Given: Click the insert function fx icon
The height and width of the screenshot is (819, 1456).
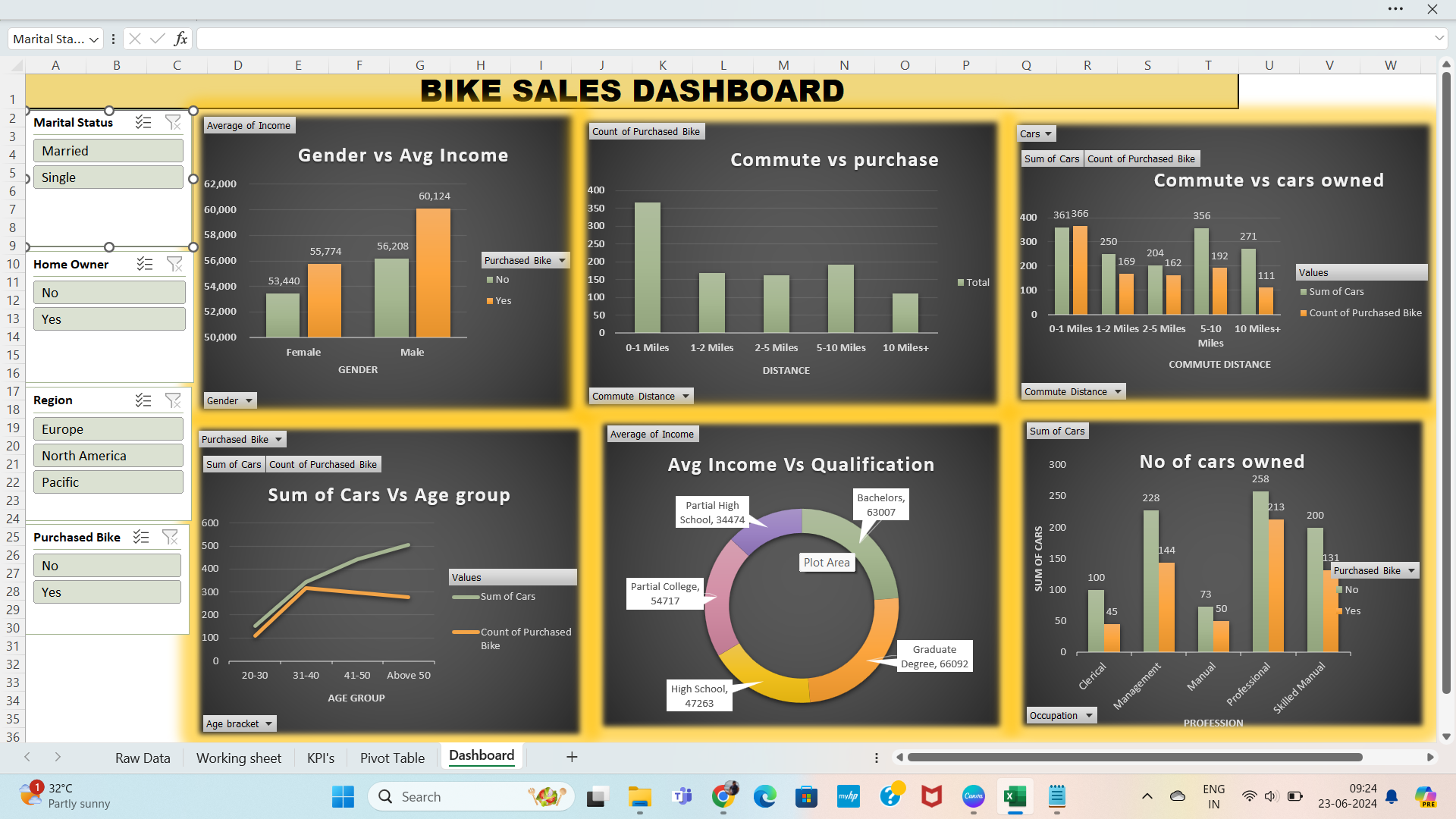Looking at the screenshot, I should coord(180,39).
